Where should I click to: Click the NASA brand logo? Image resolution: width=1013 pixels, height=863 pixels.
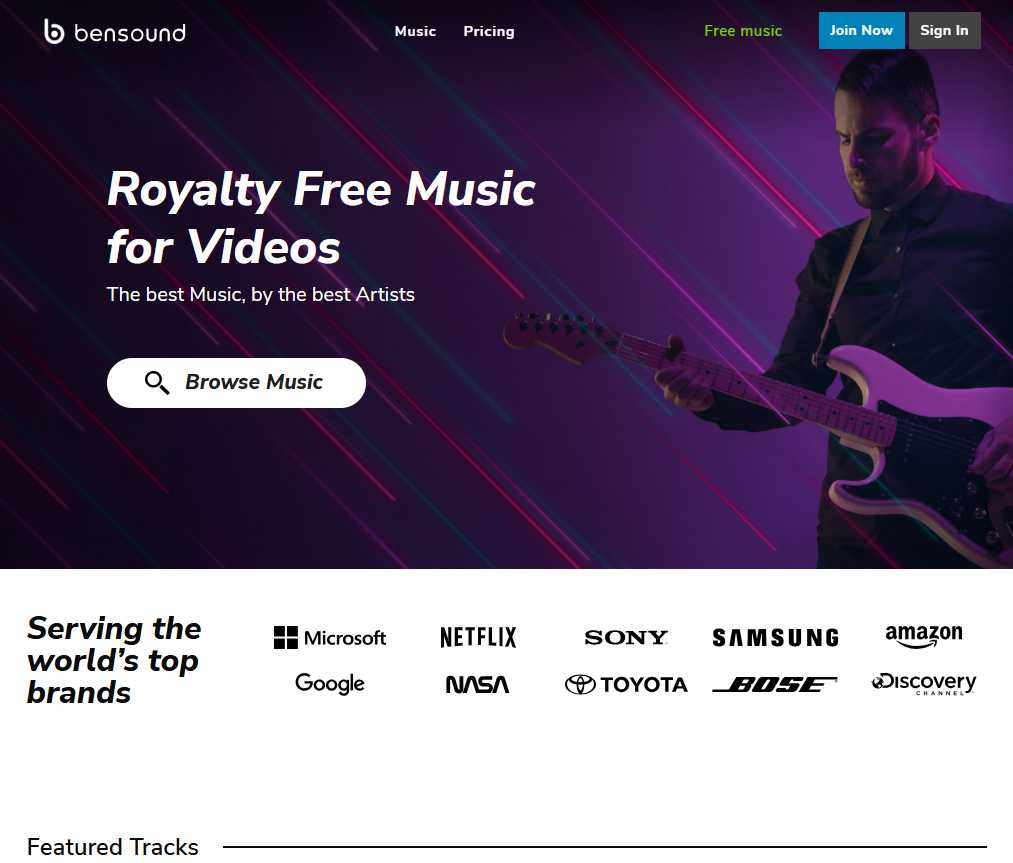[477, 684]
